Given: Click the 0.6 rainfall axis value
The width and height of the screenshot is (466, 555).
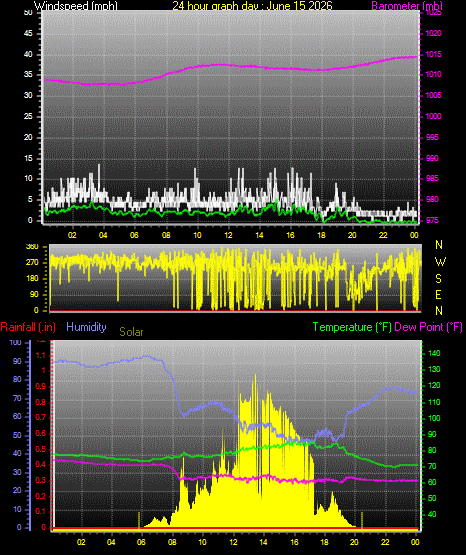Looking at the screenshot, I should pos(41,433).
